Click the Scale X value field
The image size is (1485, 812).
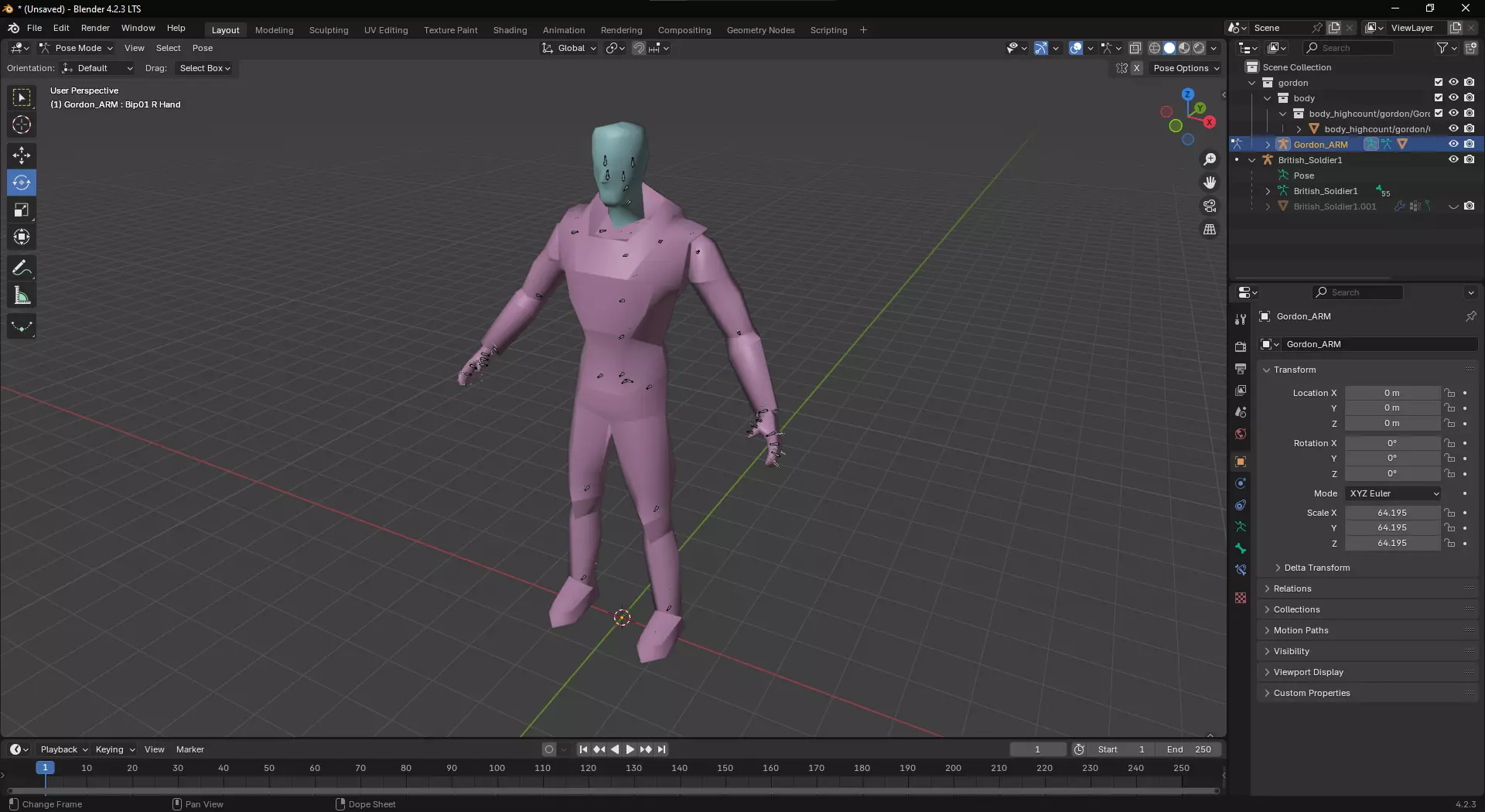coord(1391,513)
